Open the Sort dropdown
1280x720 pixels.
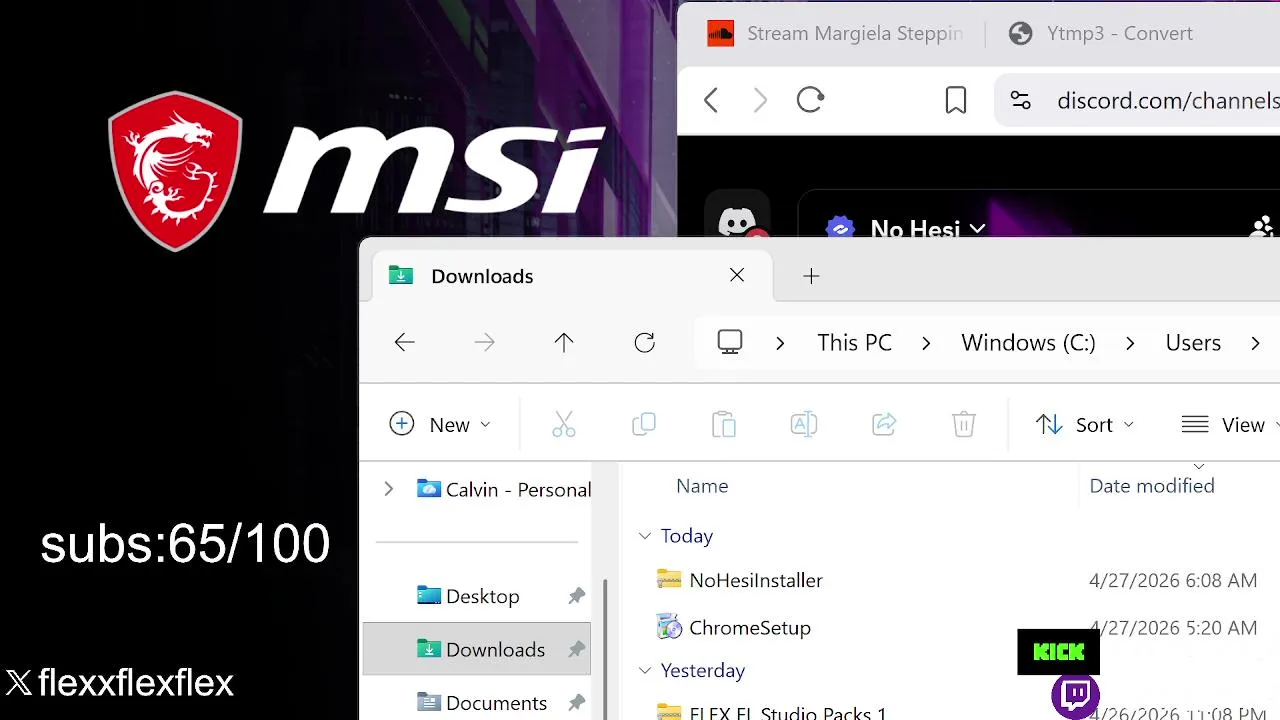[1085, 425]
